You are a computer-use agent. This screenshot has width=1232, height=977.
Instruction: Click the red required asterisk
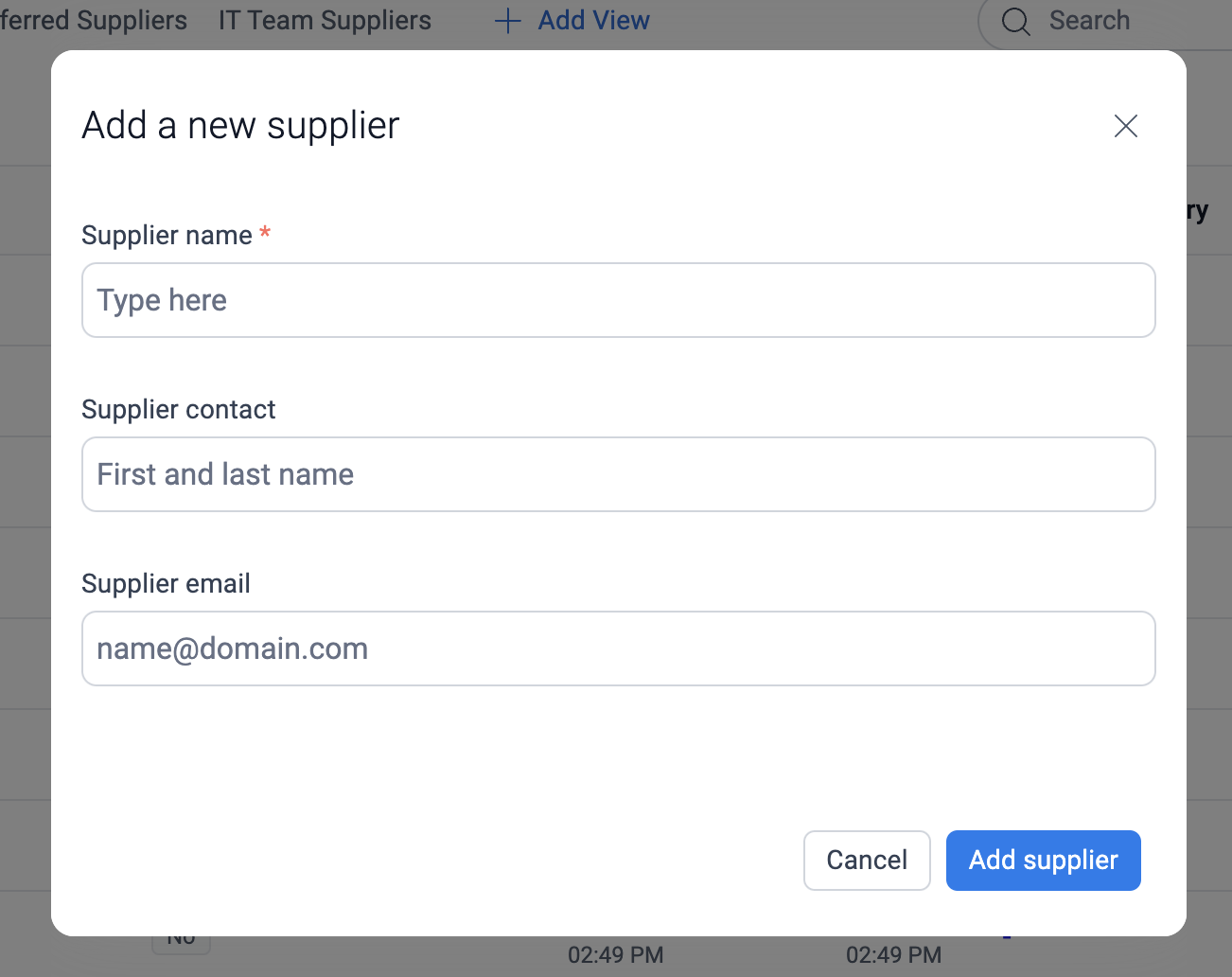(265, 233)
